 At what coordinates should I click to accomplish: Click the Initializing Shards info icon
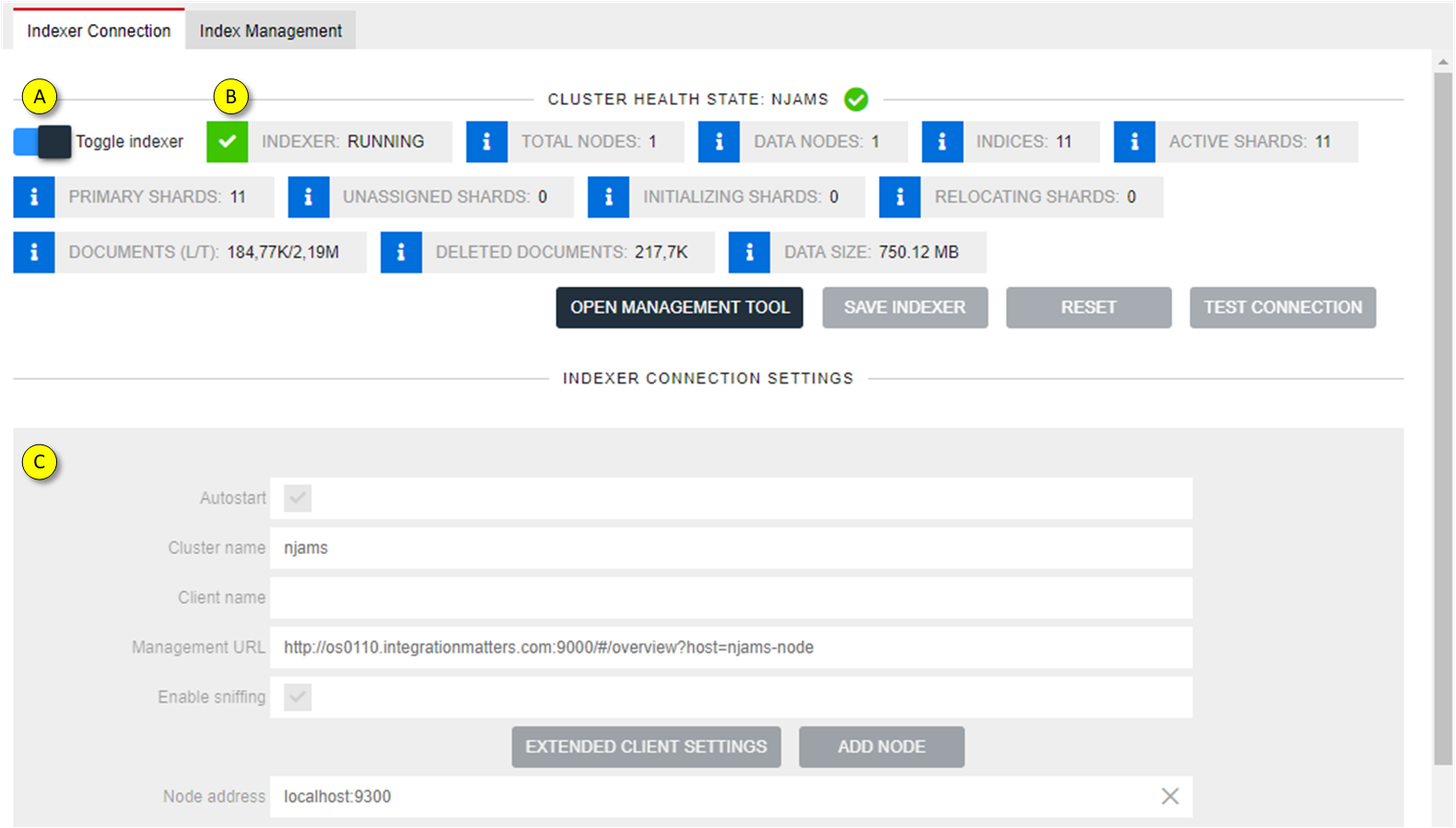[x=608, y=197]
